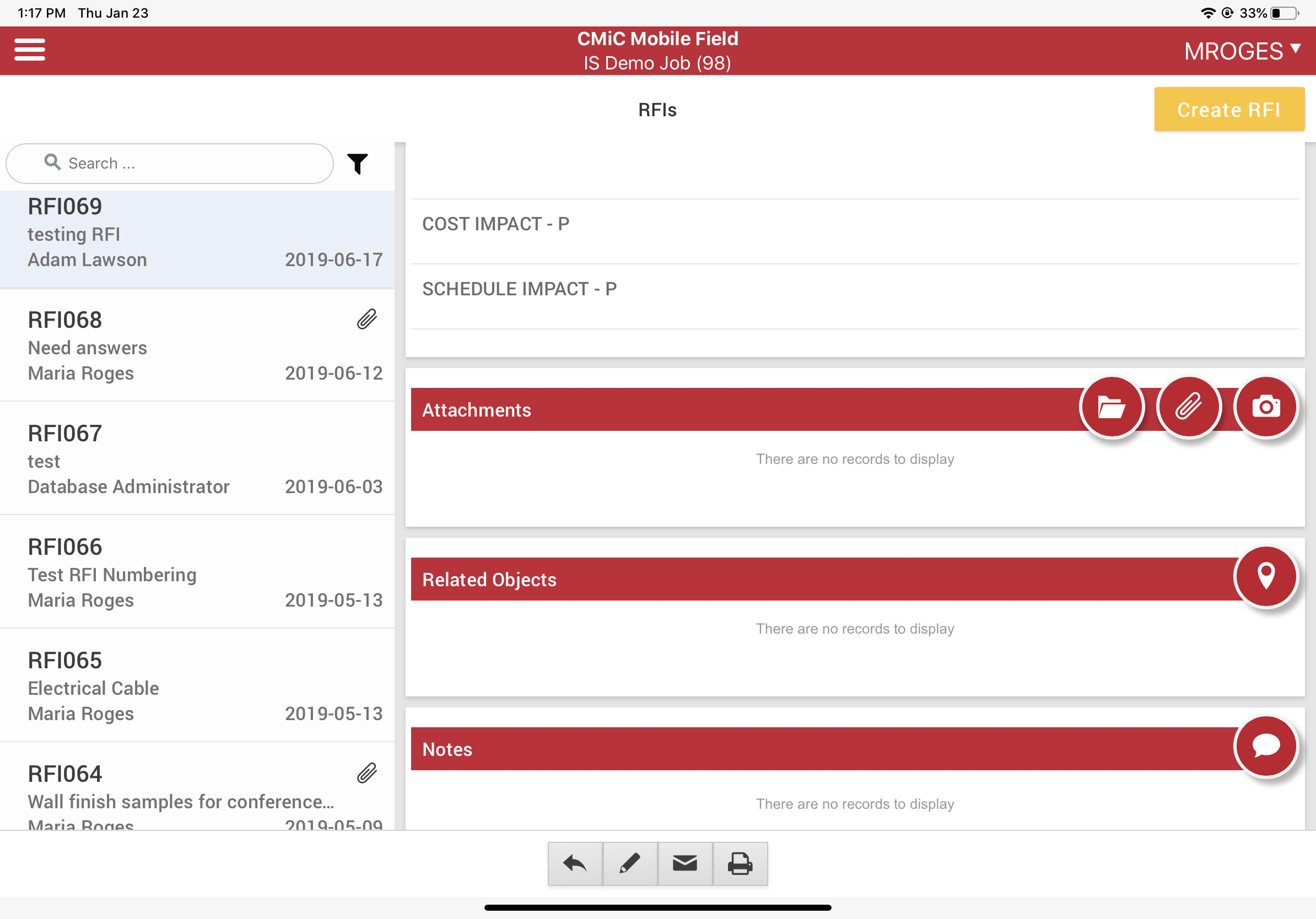Tap camera icon to take photo

click(1265, 407)
